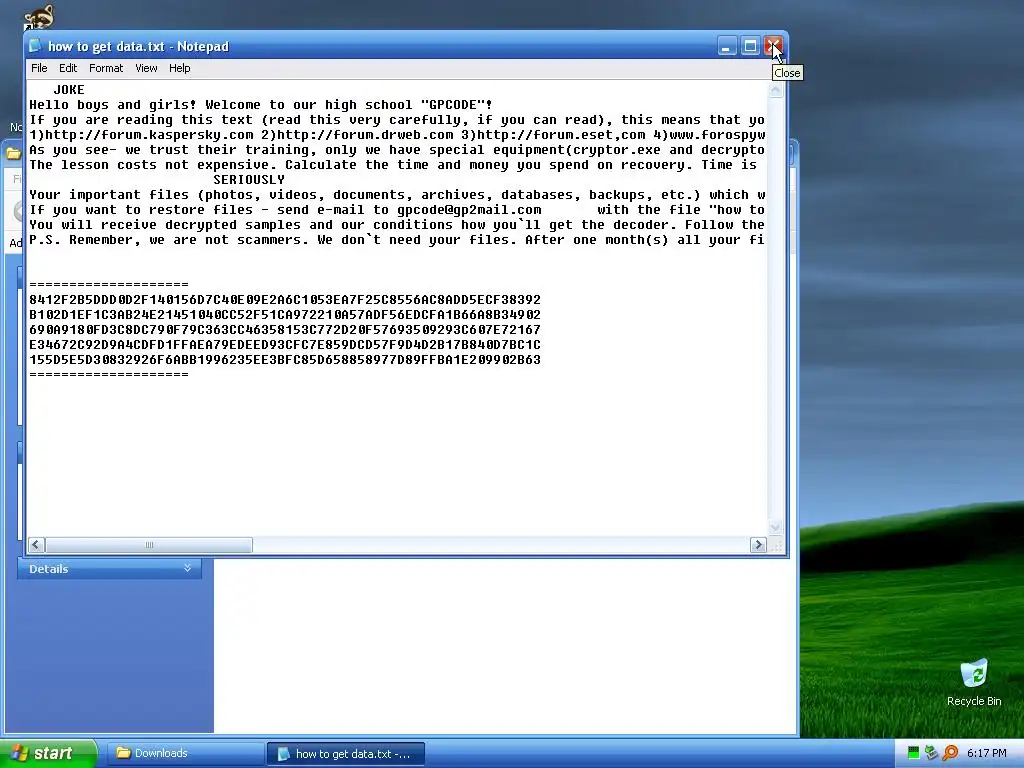Screen dimensions: 1024x768
Task: Select the Recycle Bin desktop icon
Action: pyautogui.click(x=974, y=682)
